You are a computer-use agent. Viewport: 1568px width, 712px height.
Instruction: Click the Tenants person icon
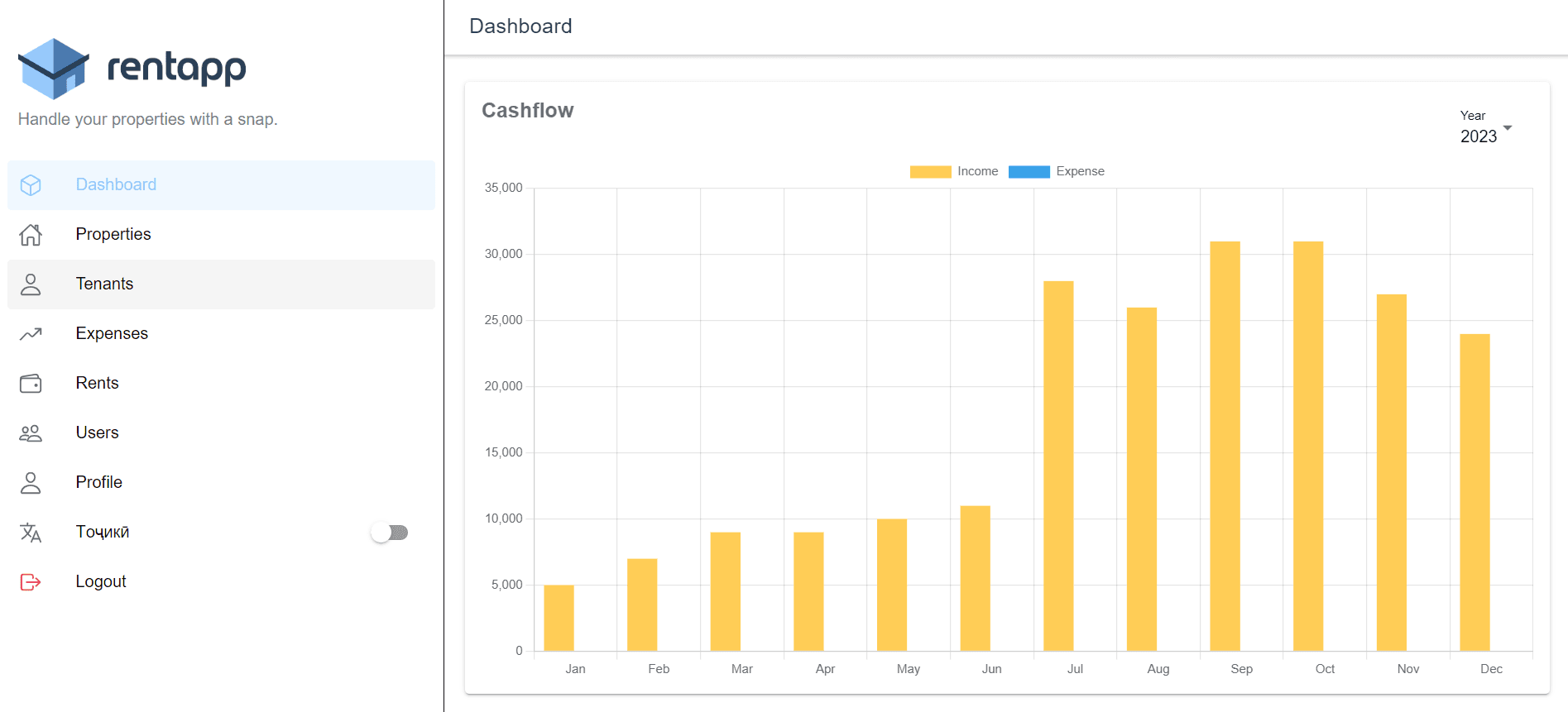(31, 284)
